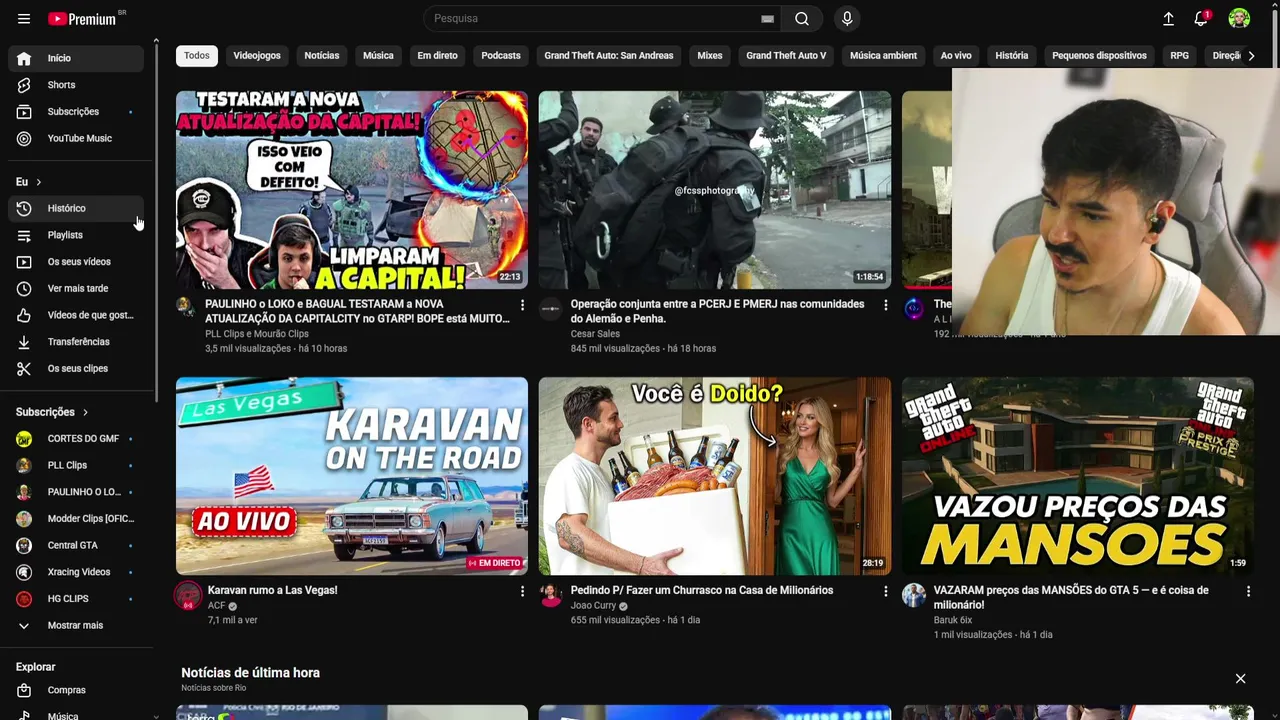Open the notifications bell
The image size is (1280, 720).
click(1202, 18)
